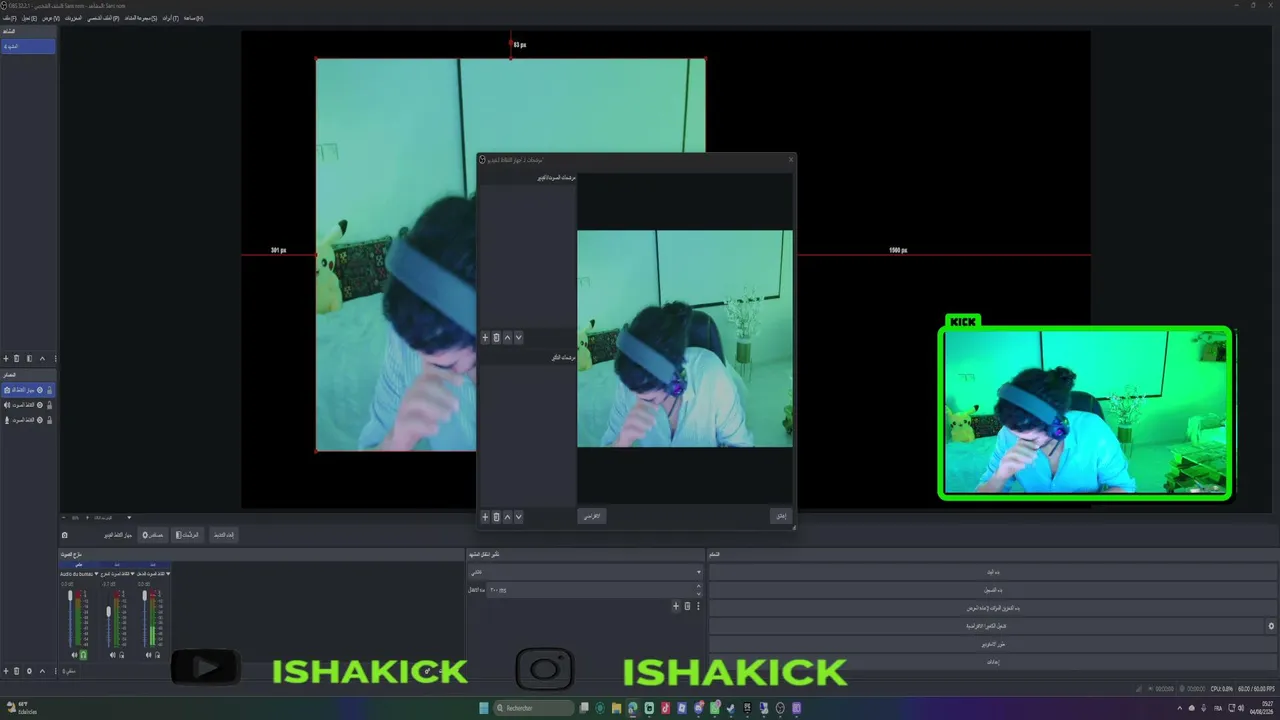Move the selected scene up
This screenshot has height=720, width=1280.
(x=42, y=358)
